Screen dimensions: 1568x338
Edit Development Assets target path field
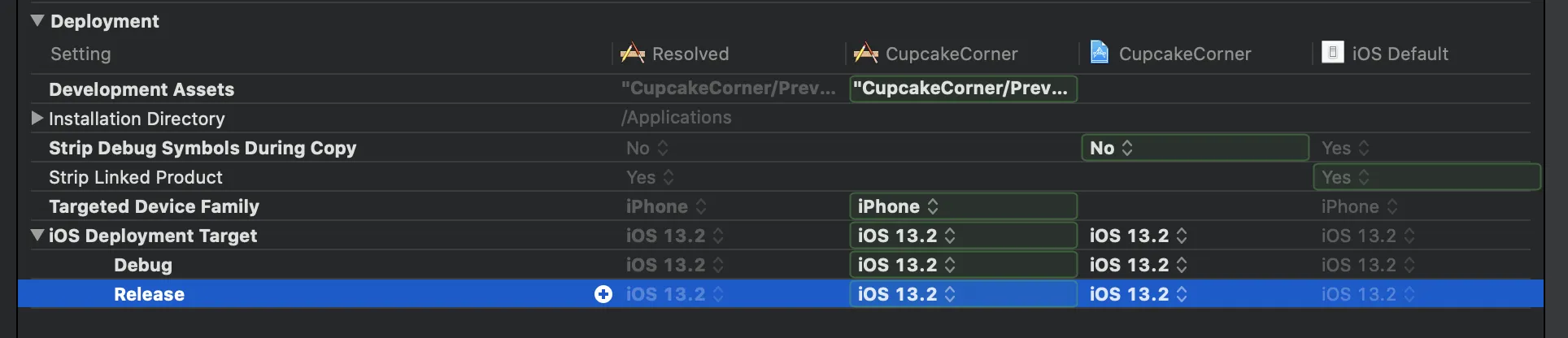click(962, 89)
